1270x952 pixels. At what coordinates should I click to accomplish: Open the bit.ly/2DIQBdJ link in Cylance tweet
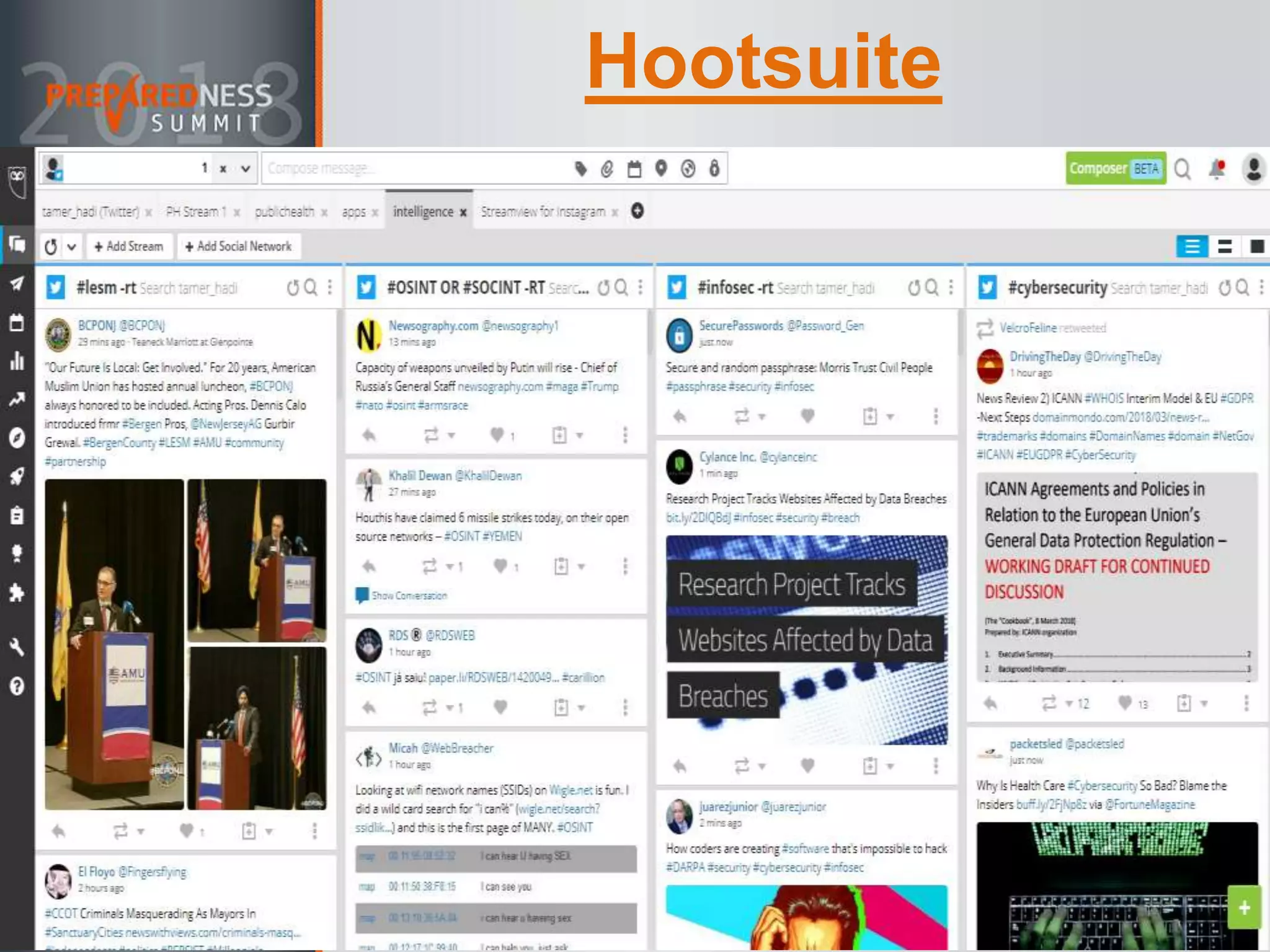pyautogui.click(x=698, y=518)
